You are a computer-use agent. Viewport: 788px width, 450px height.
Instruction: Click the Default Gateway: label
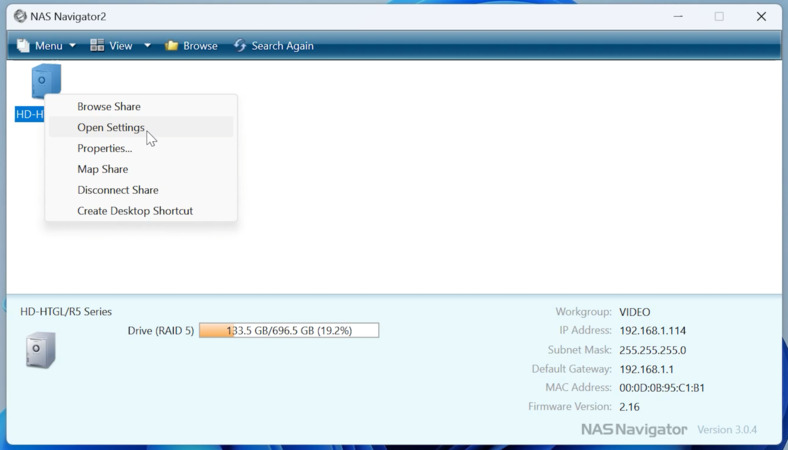click(571, 369)
